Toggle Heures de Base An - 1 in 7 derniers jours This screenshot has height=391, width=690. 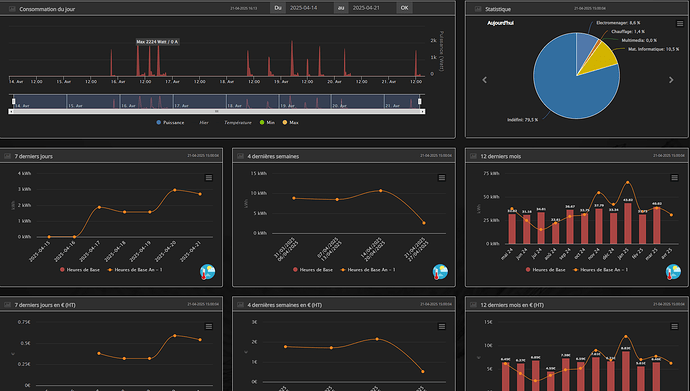135,270
